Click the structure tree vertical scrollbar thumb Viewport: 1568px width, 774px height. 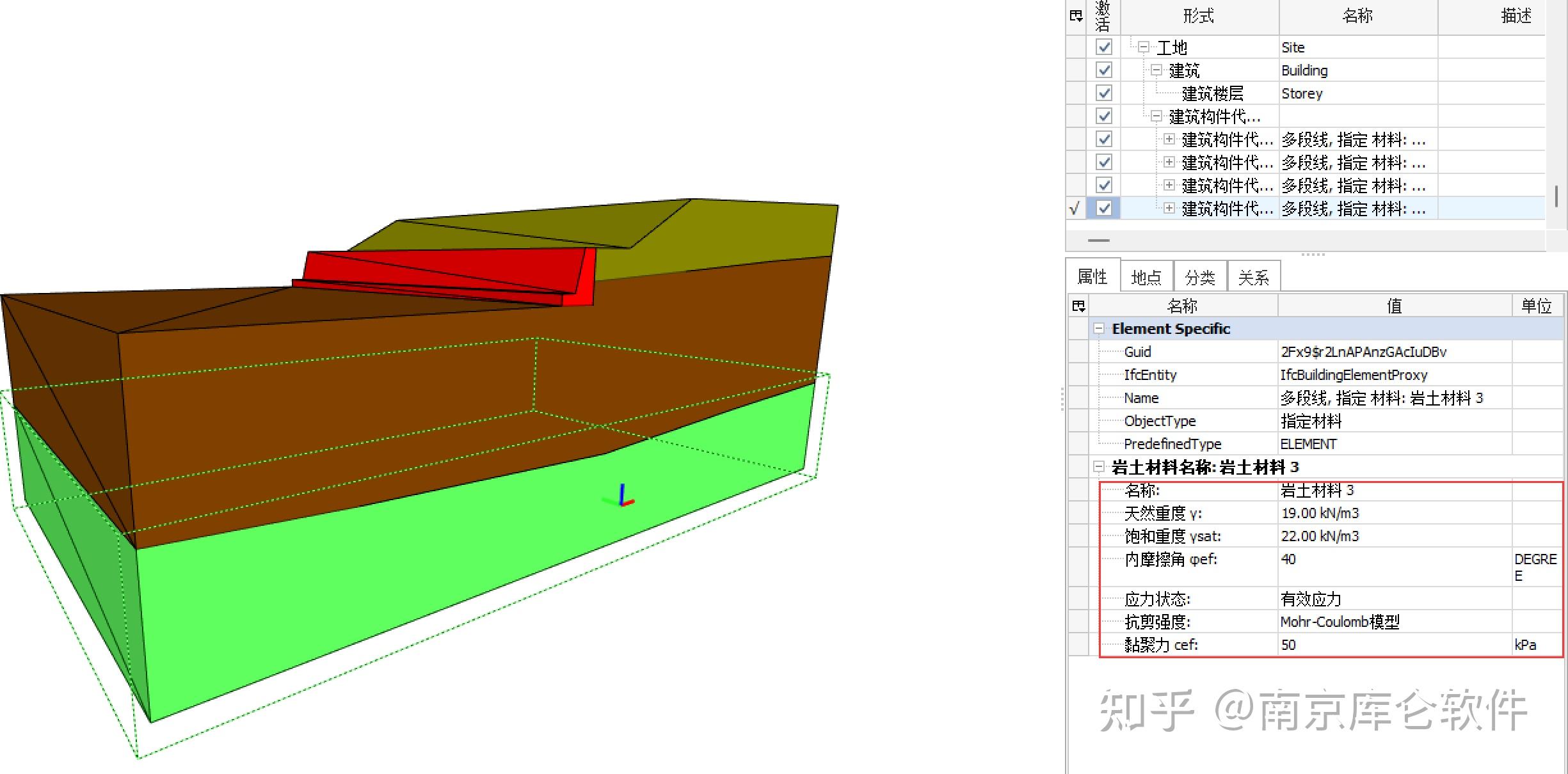[x=1556, y=196]
